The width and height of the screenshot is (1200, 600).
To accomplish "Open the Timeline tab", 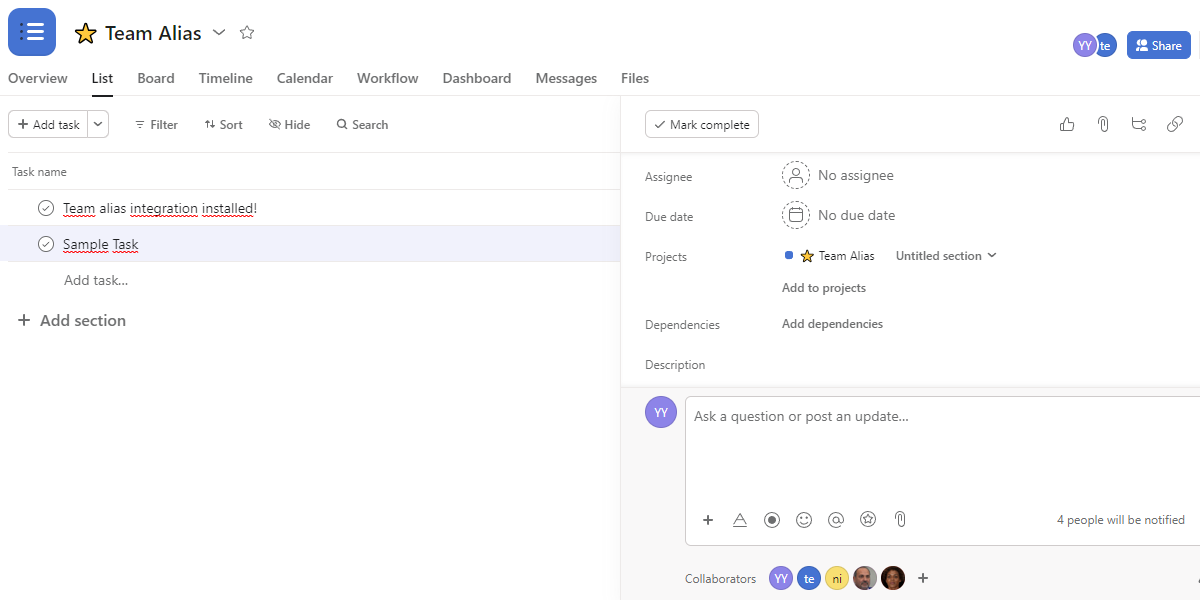I will 226,78.
